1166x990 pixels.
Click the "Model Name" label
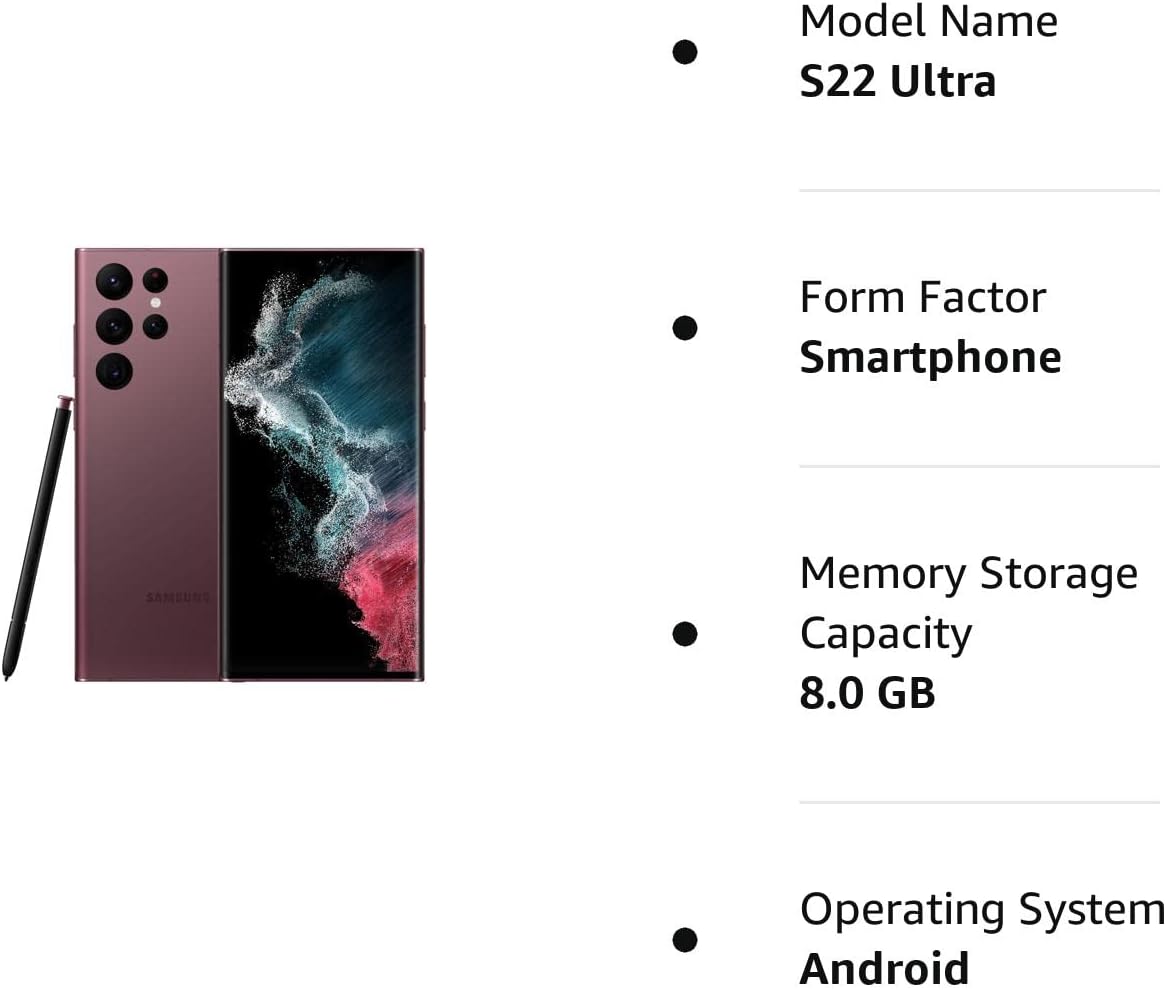(x=928, y=21)
